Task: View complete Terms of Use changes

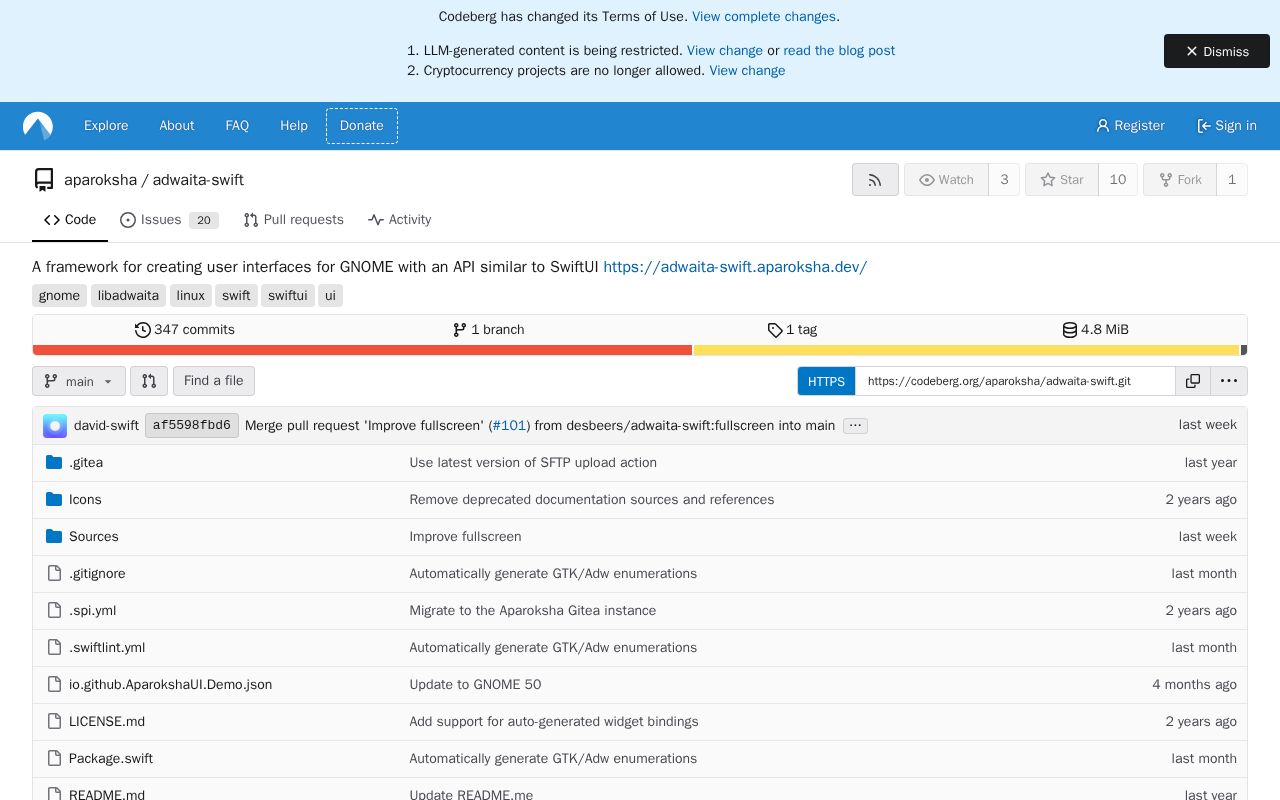Action: coord(764,17)
